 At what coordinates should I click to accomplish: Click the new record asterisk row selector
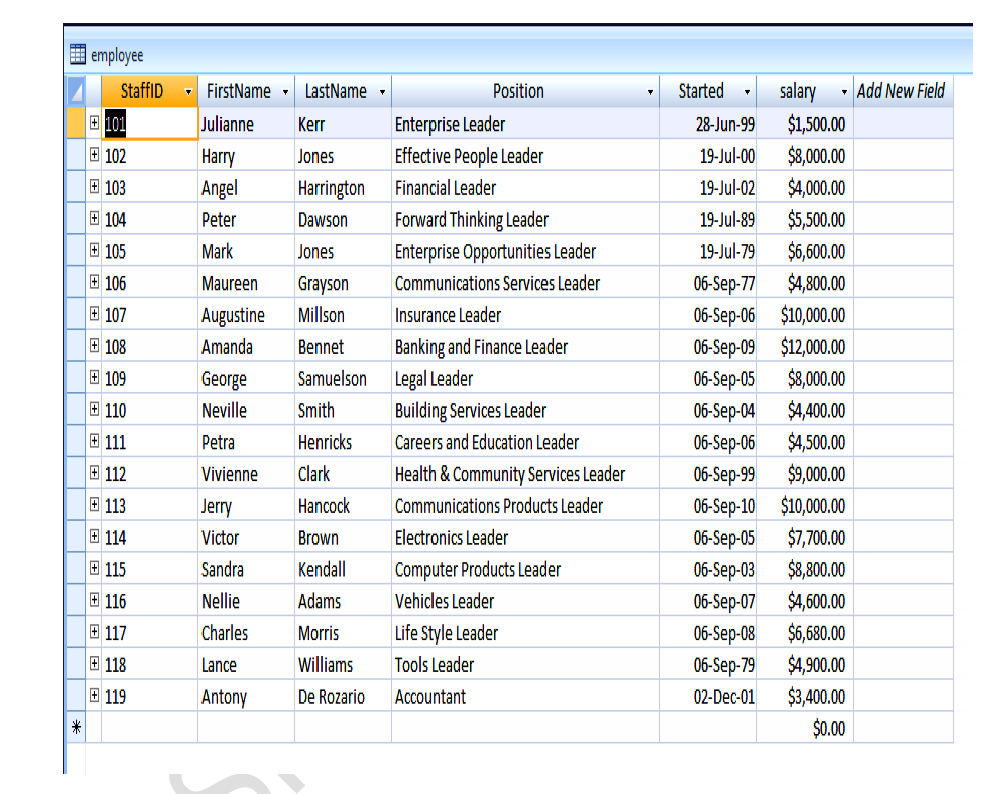pyautogui.click(x=76, y=728)
